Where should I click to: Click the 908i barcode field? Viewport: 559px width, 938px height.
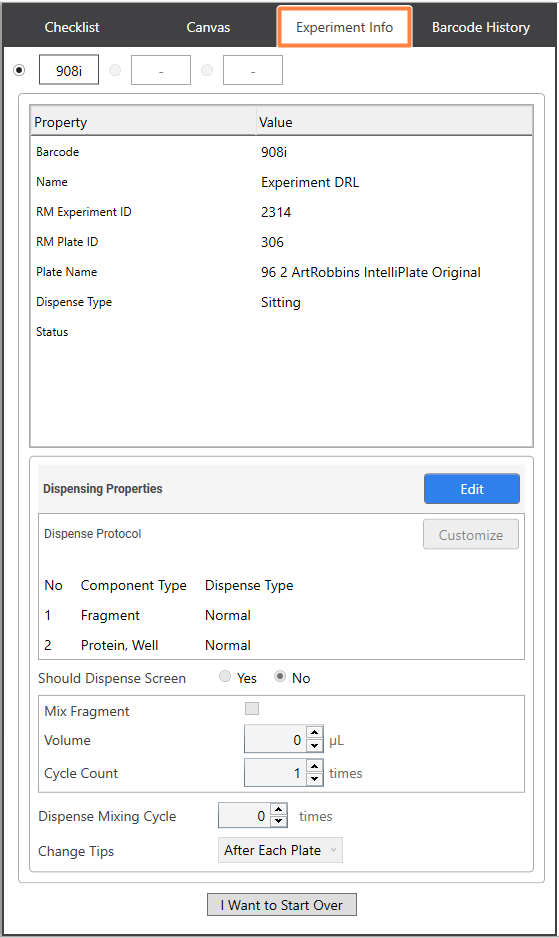tap(69, 70)
